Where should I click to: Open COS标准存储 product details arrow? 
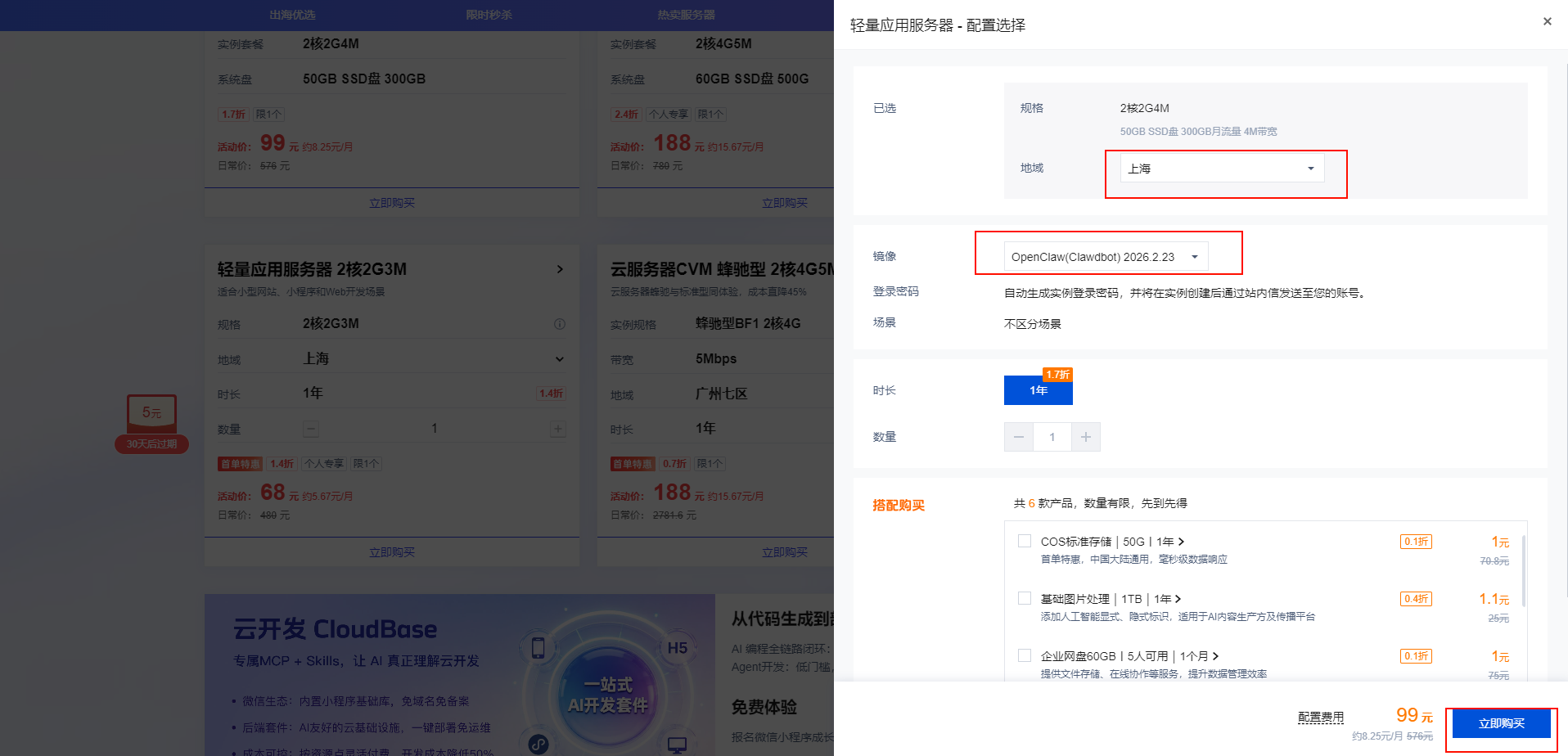click(x=1182, y=541)
